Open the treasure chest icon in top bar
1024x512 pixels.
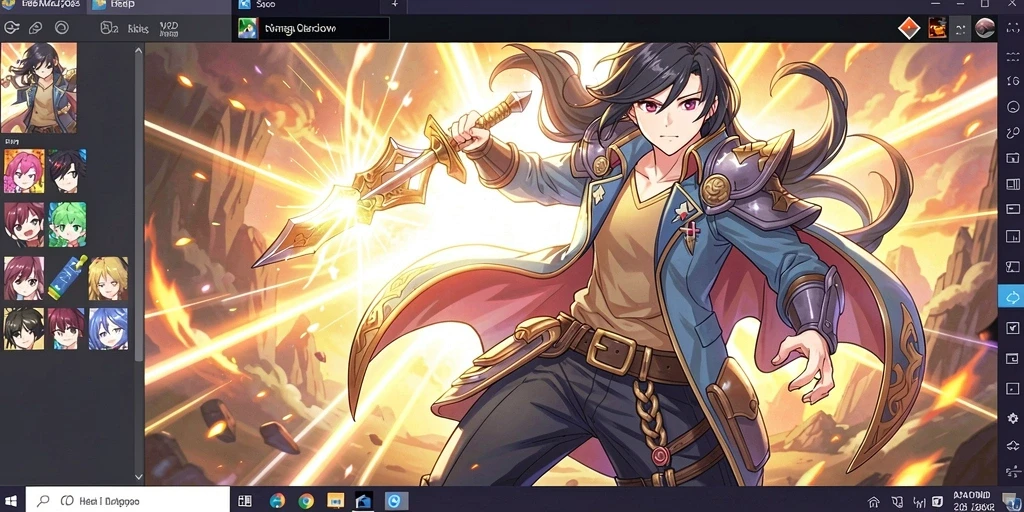[938, 28]
